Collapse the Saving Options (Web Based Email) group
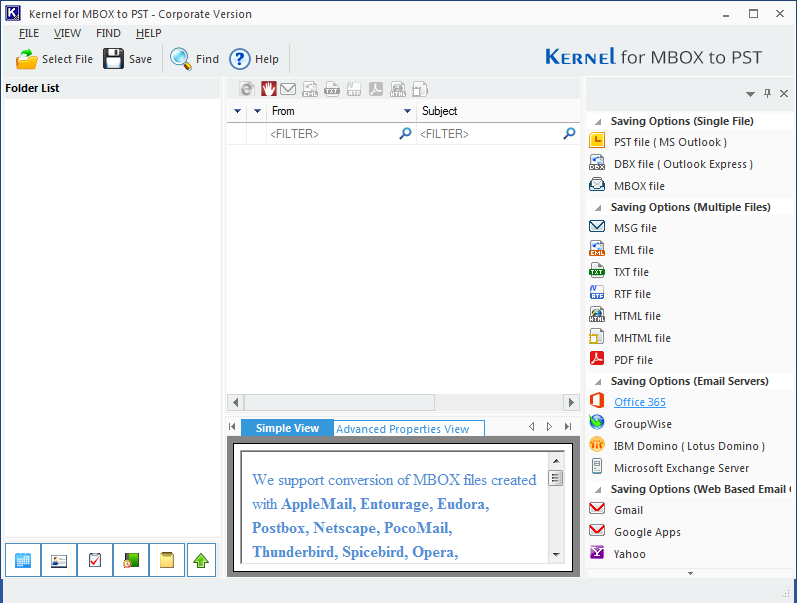This screenshot has height=603, width=797. coord(599,490)
